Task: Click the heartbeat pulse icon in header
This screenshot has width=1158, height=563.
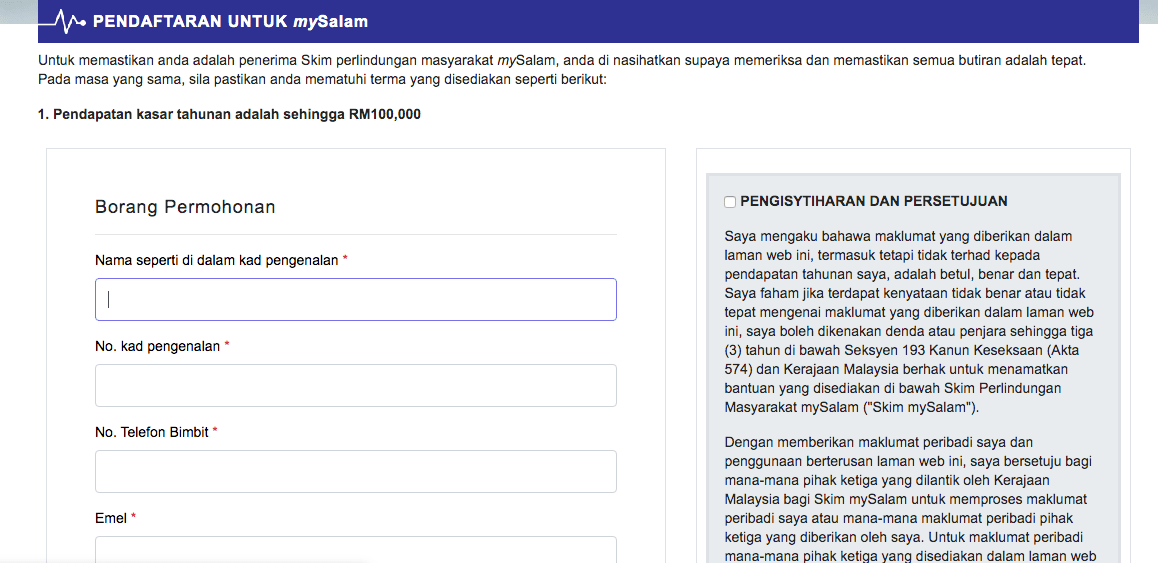Action: [x=63, y=22]
